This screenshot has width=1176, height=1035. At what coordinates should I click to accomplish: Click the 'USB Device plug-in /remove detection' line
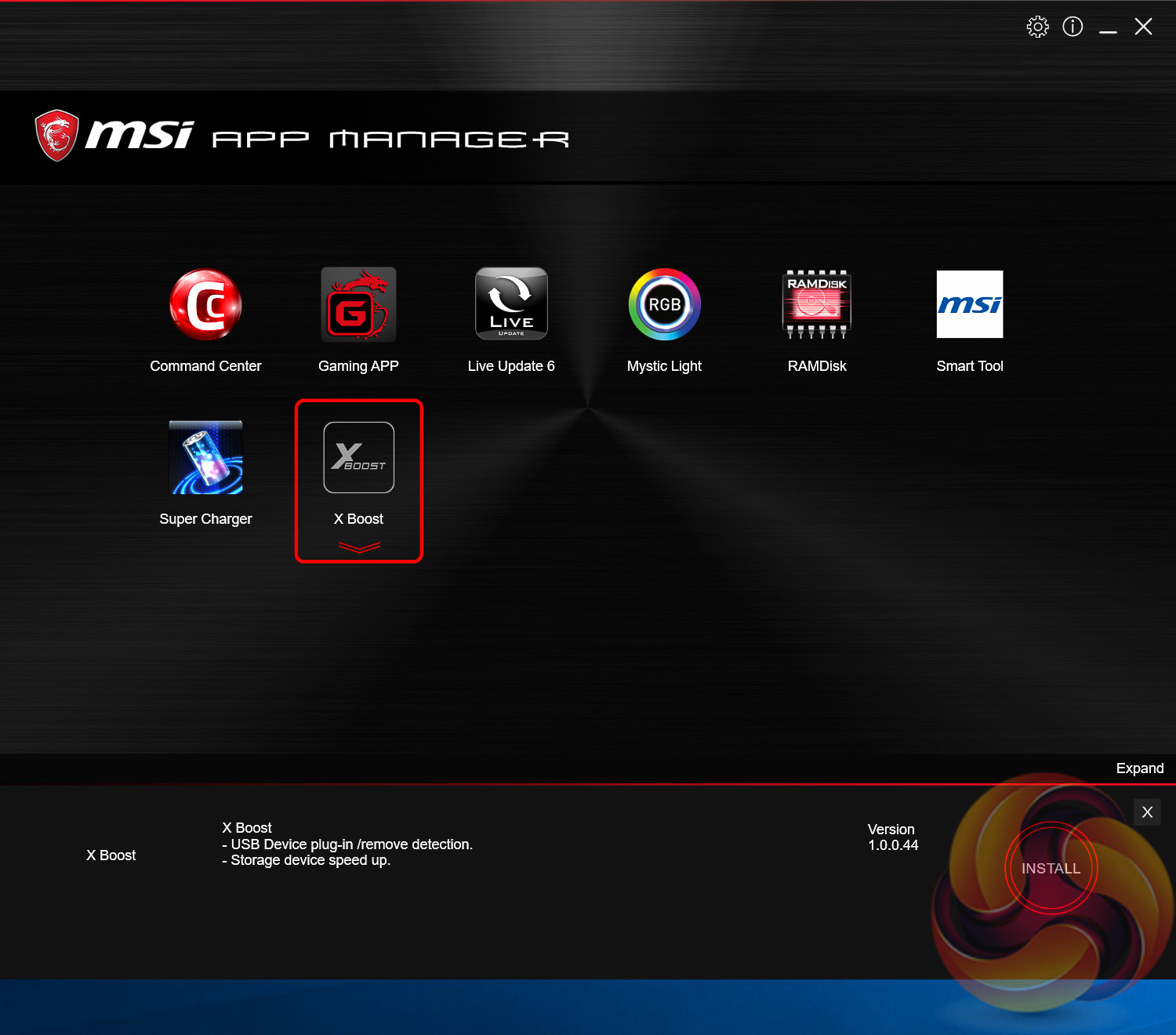(x=347, y=844)
